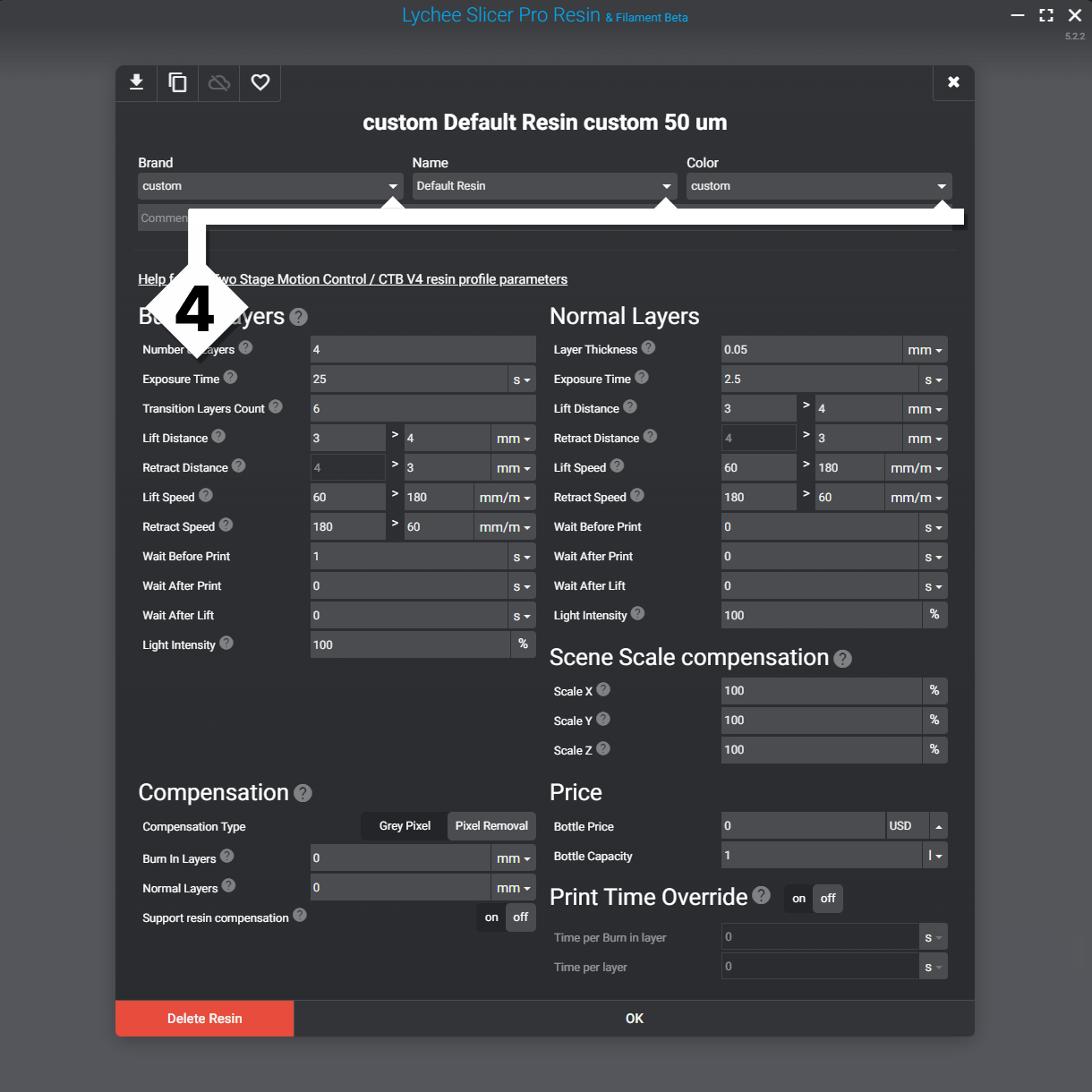1092x1092 pixels.
Task: Click the Delete Resin button
Action: click(x=204, y=1018)
